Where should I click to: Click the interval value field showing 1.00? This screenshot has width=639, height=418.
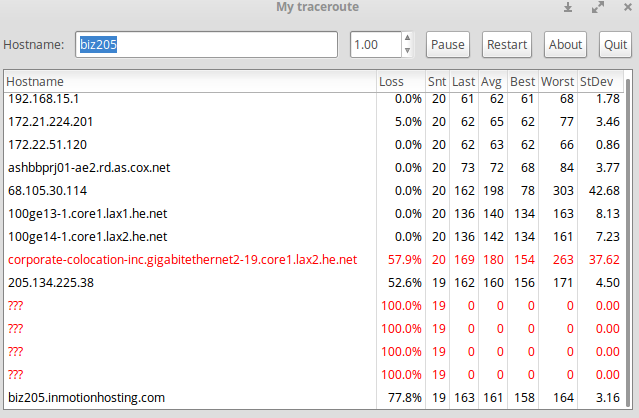[x=374, y=45]
